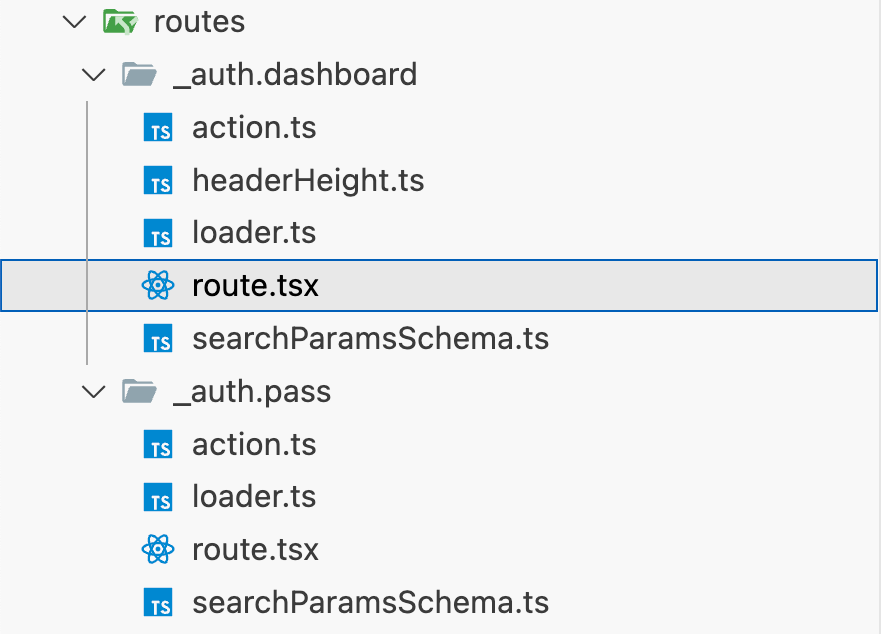
Task: Click the _auth.dashboard folder icon
Action: (138, 75)
